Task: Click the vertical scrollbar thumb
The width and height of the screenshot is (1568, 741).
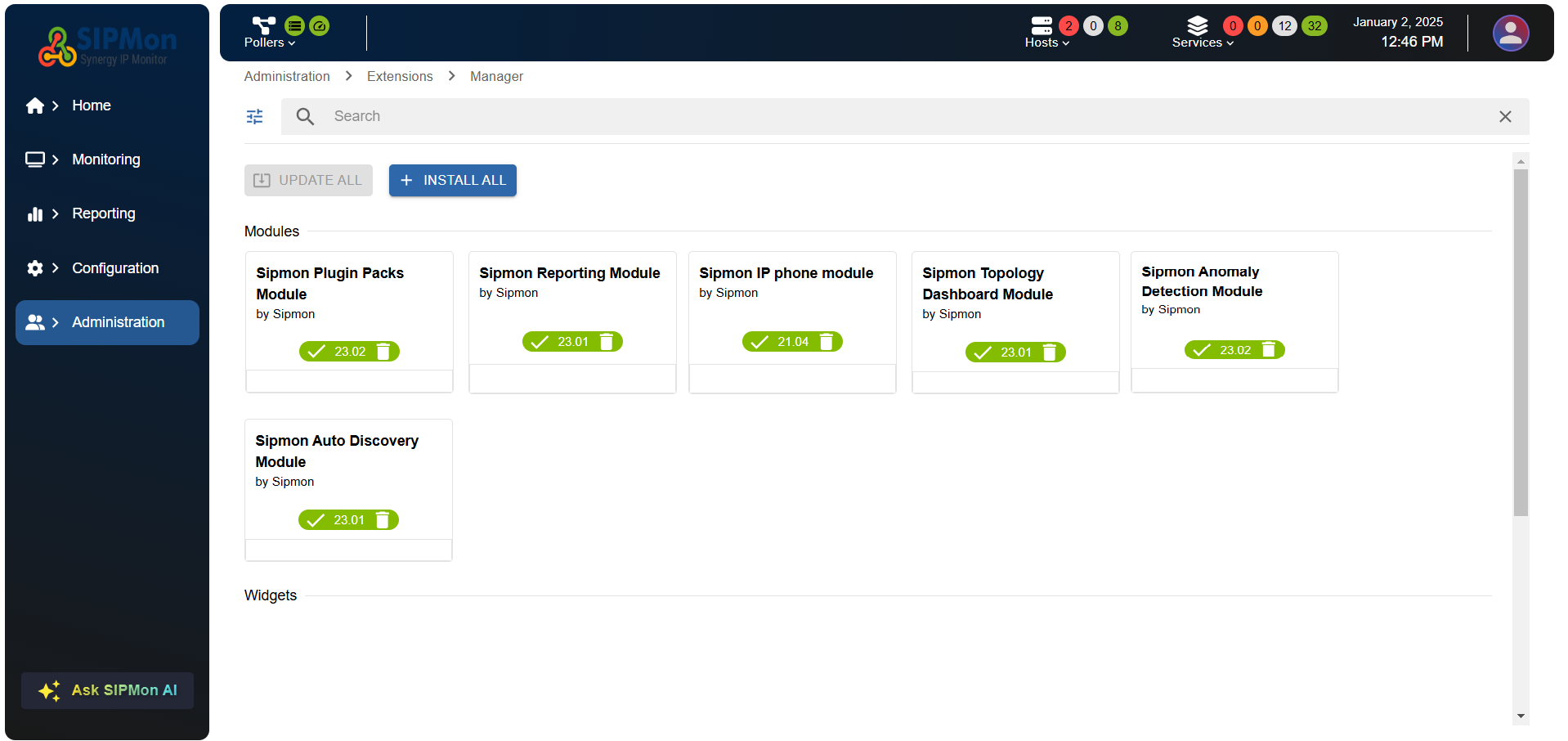Action: coord(1521,344)
